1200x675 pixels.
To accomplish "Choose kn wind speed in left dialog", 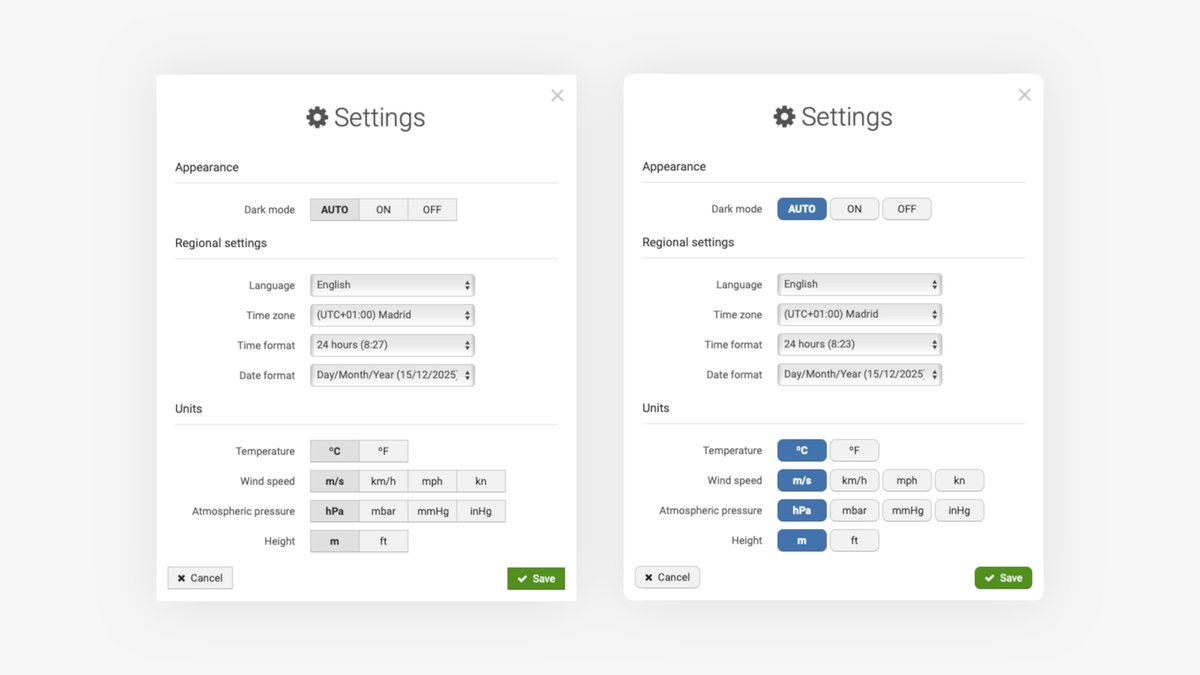I will [x=481, y=481].
